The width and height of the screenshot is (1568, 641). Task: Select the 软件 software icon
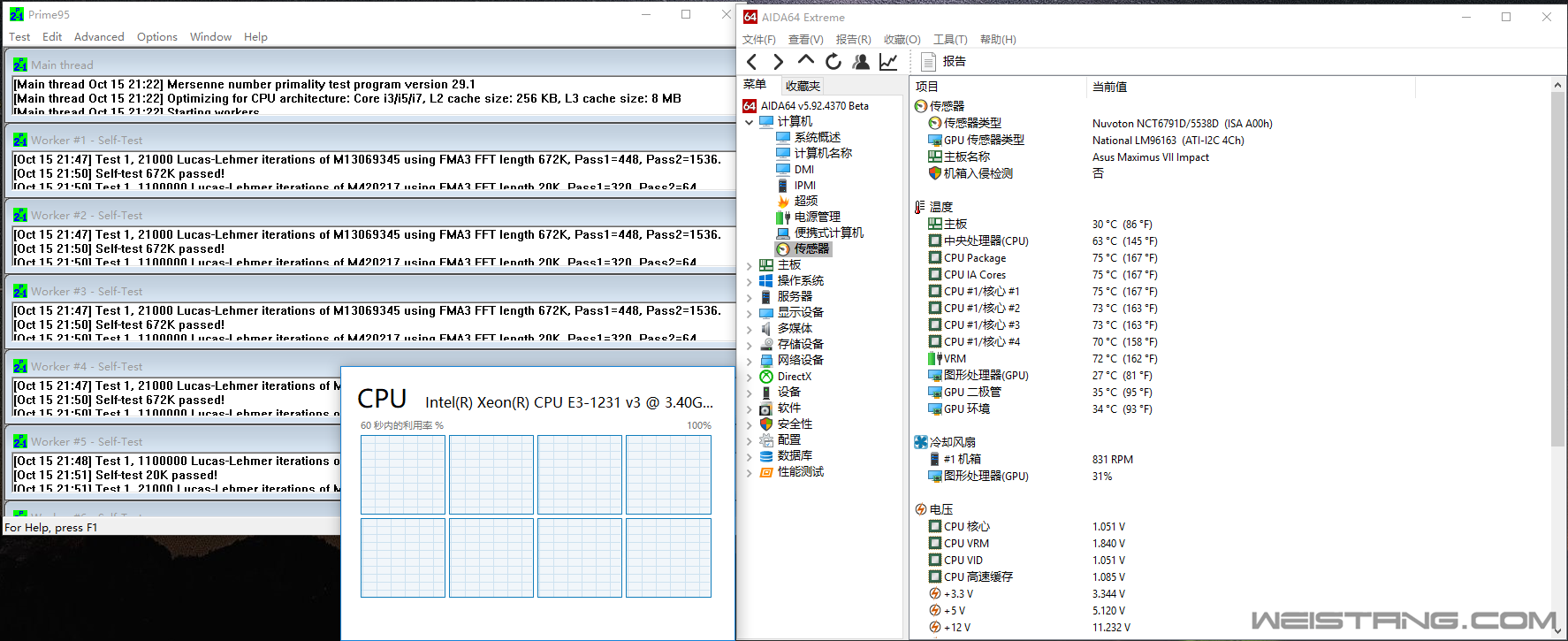point(766,408)
